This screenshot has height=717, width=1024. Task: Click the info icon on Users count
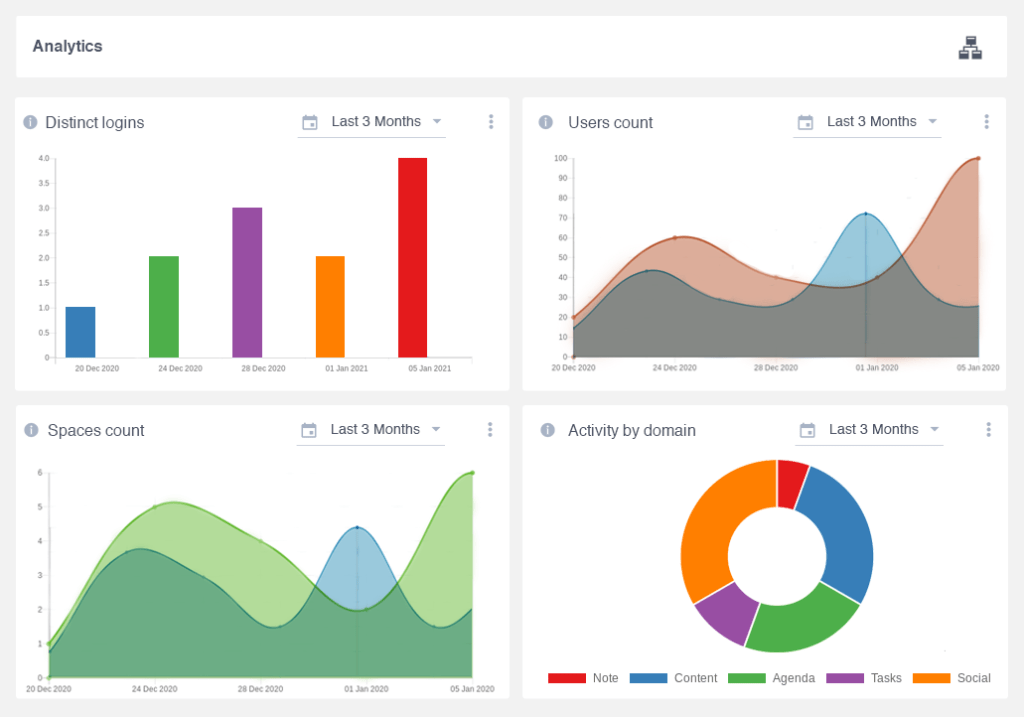pos(545,122)
